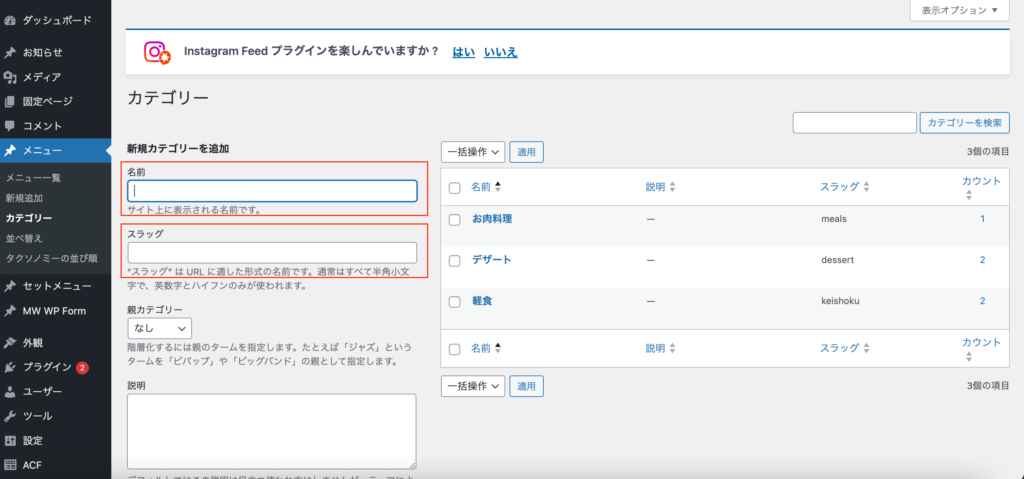Click the コメント speech bubble icon
The image size is (1024, 479).
click(x=9, y=125)
